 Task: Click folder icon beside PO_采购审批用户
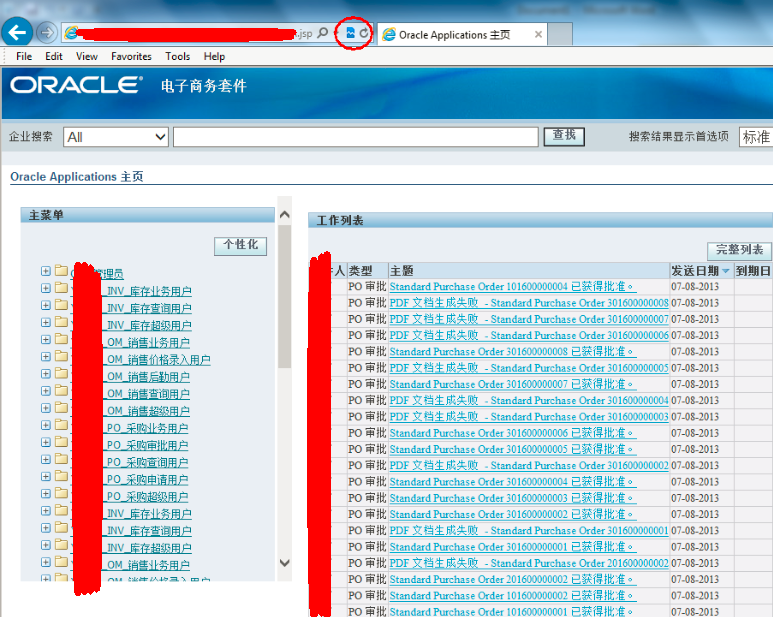pyautogui.click(x=61, y=442)
